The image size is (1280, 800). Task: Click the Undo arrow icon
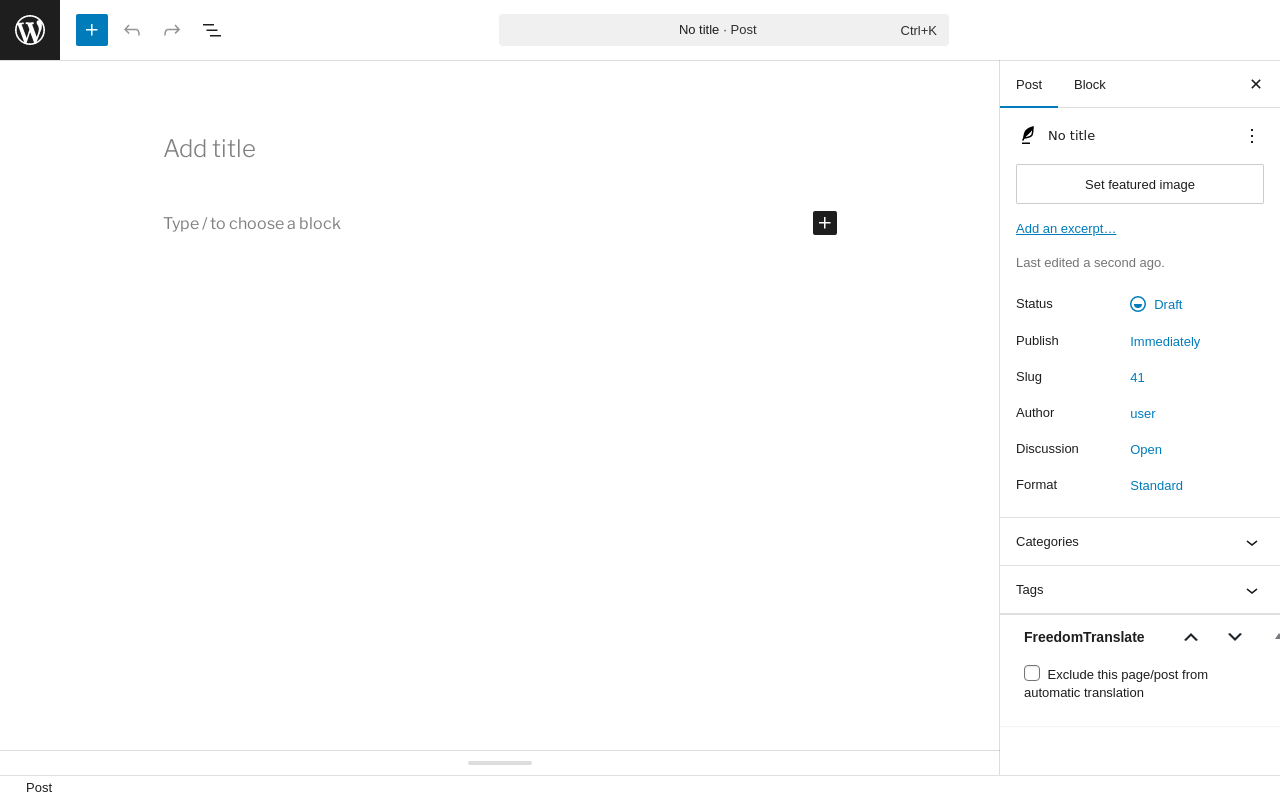coord(132,30)
